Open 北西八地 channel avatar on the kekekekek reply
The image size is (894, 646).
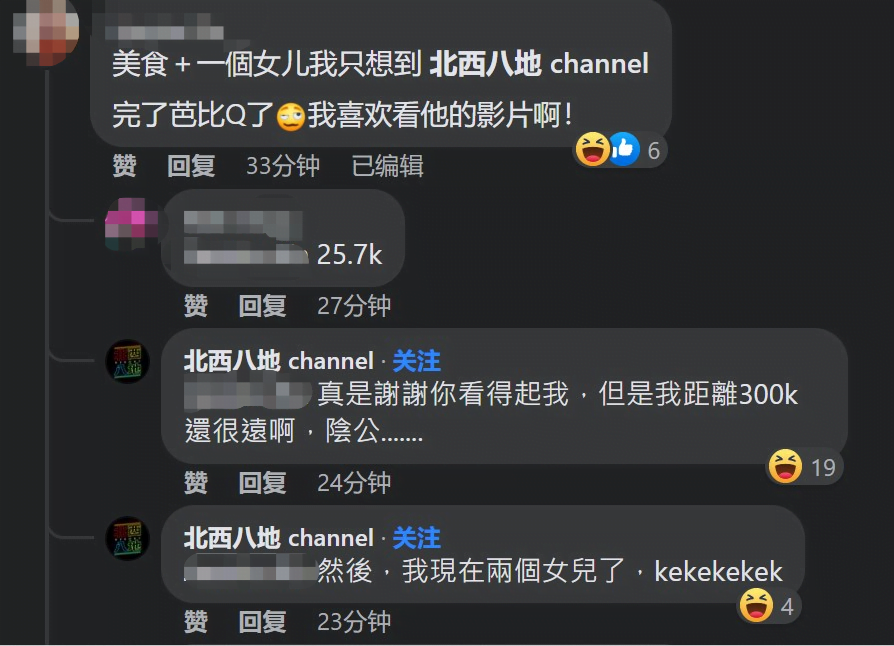pyautogui.click(x=128, y=538)
